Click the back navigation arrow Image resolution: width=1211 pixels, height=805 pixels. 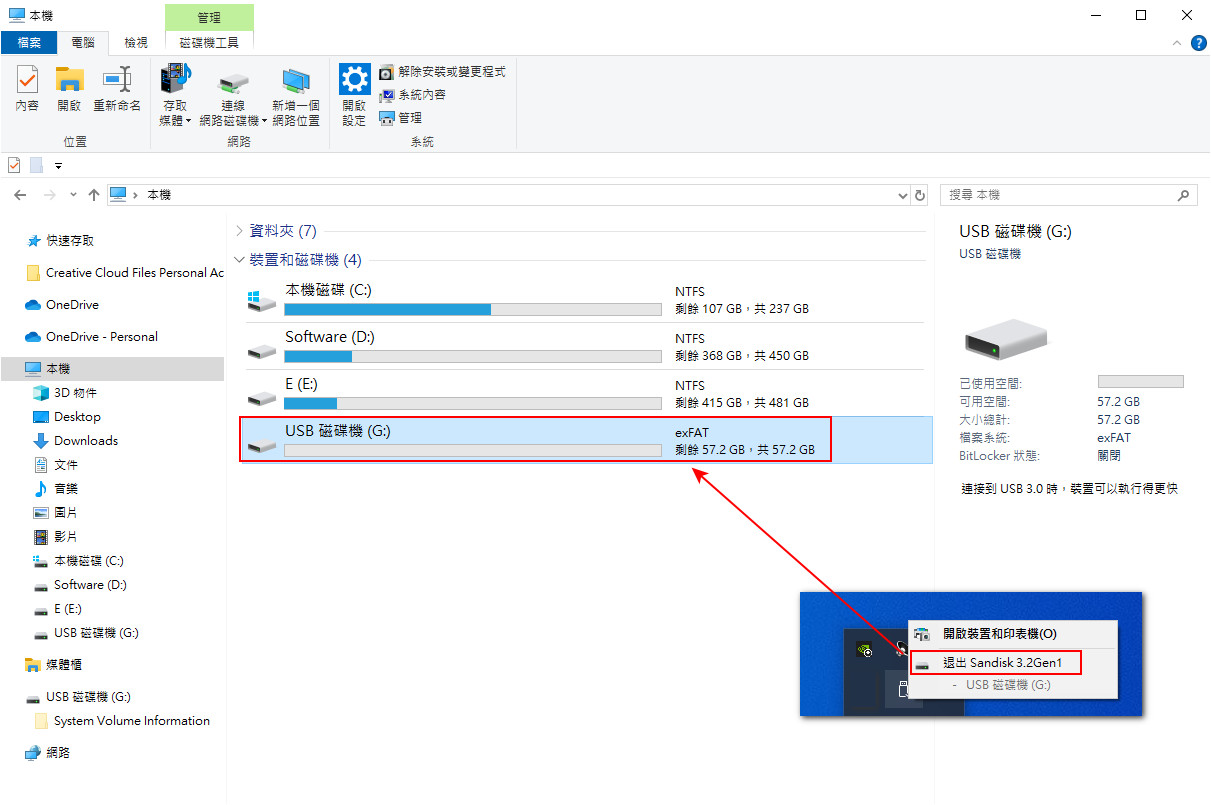point(20,194)
